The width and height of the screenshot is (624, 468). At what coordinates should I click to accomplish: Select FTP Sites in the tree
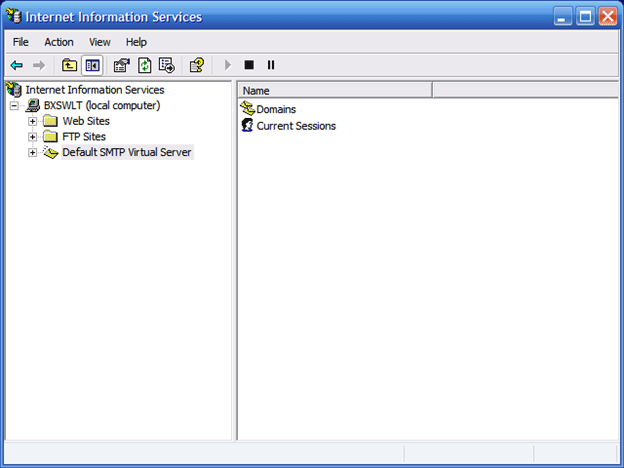pyautogui.click(x=84, y=137)
